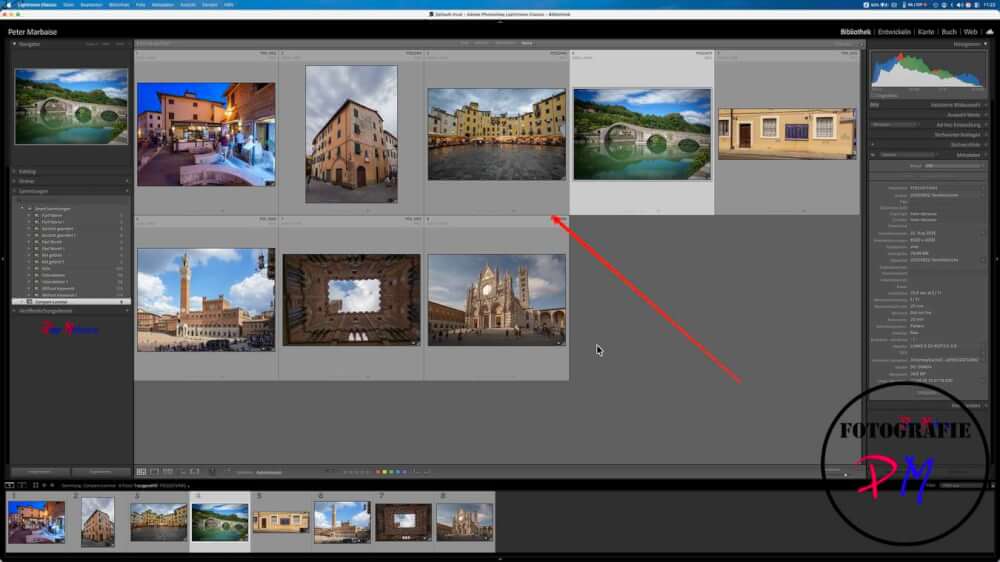1000x562 pixels.
Task: Click the grid shortcut icon above filmstrip
Action: coord(36,485)
